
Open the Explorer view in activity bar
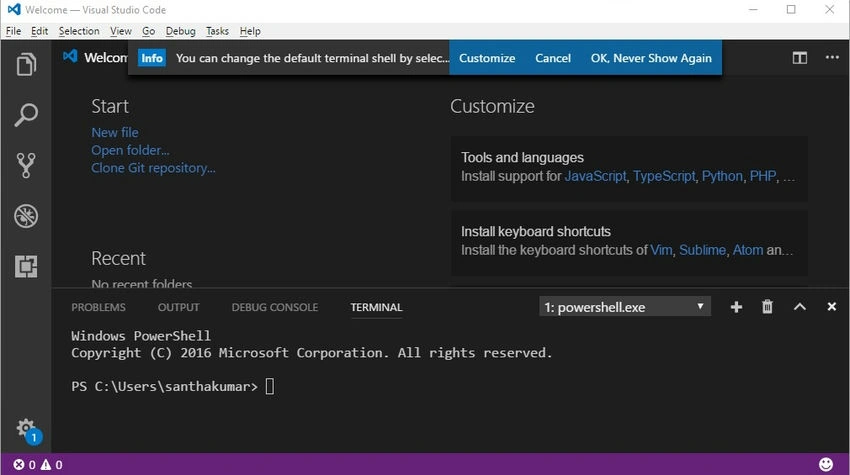click(x=26, y=65)
